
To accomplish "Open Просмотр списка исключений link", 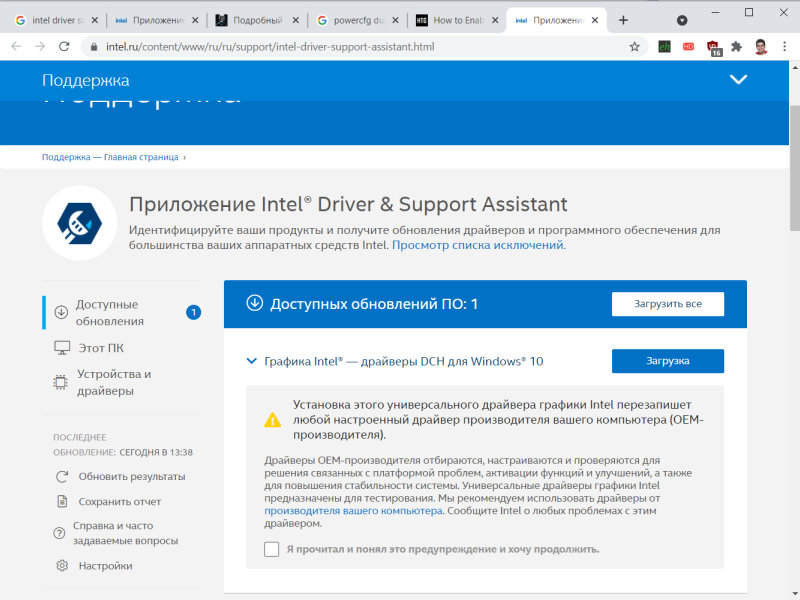I will coord(479,245).
